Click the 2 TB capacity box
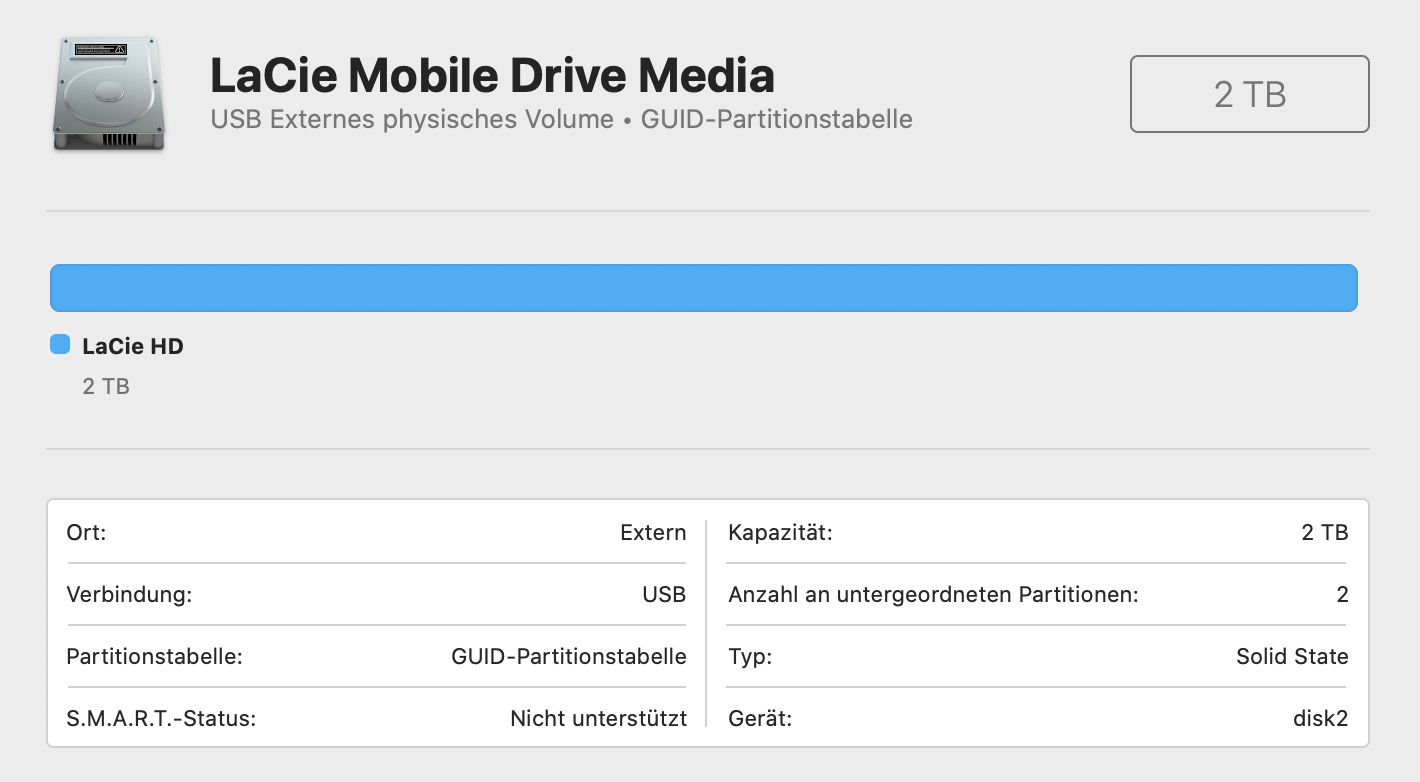 1249,94
